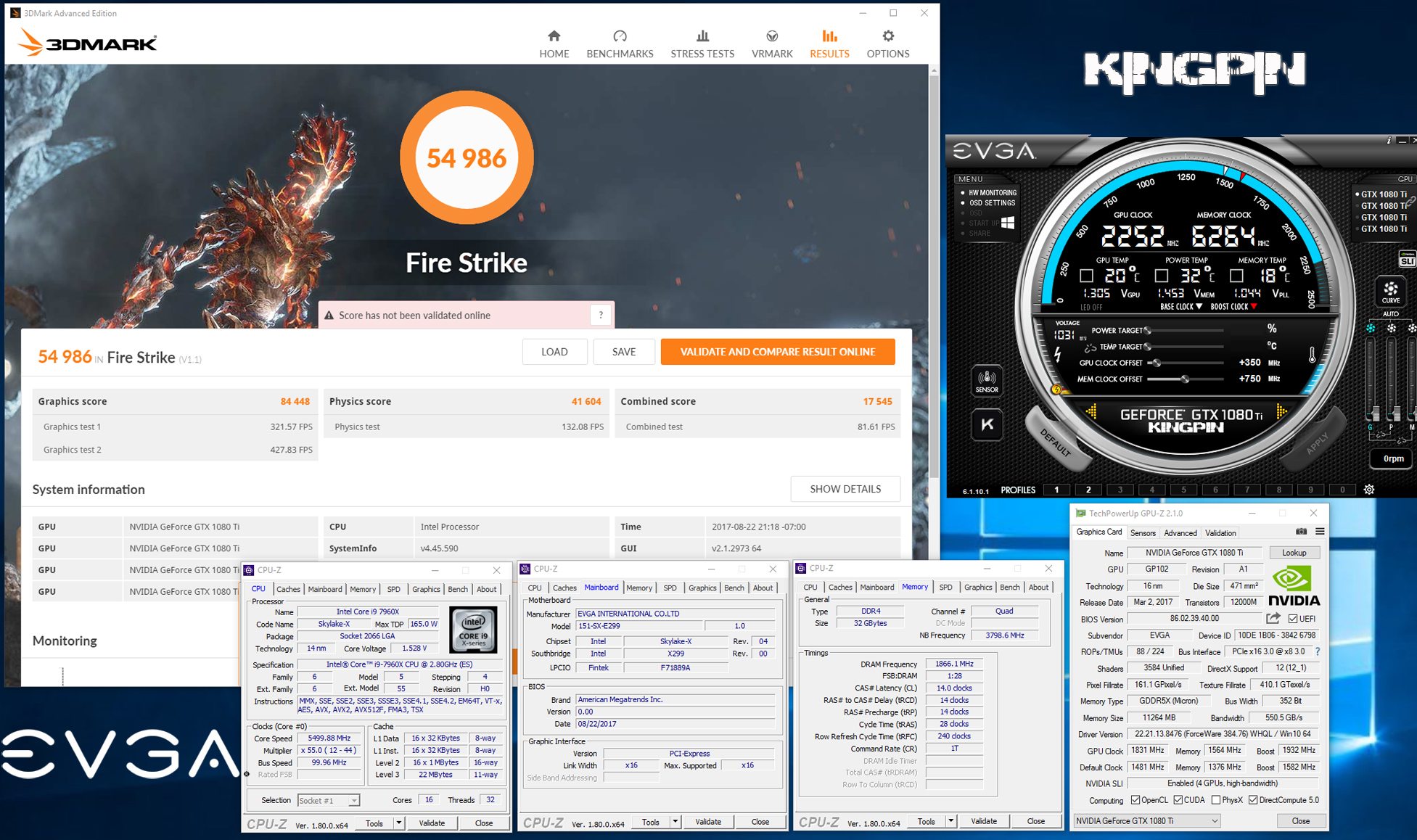Take a screenshot with GPU-Z camera icon
The image size is (1417, 840).
pos(1302,532)
